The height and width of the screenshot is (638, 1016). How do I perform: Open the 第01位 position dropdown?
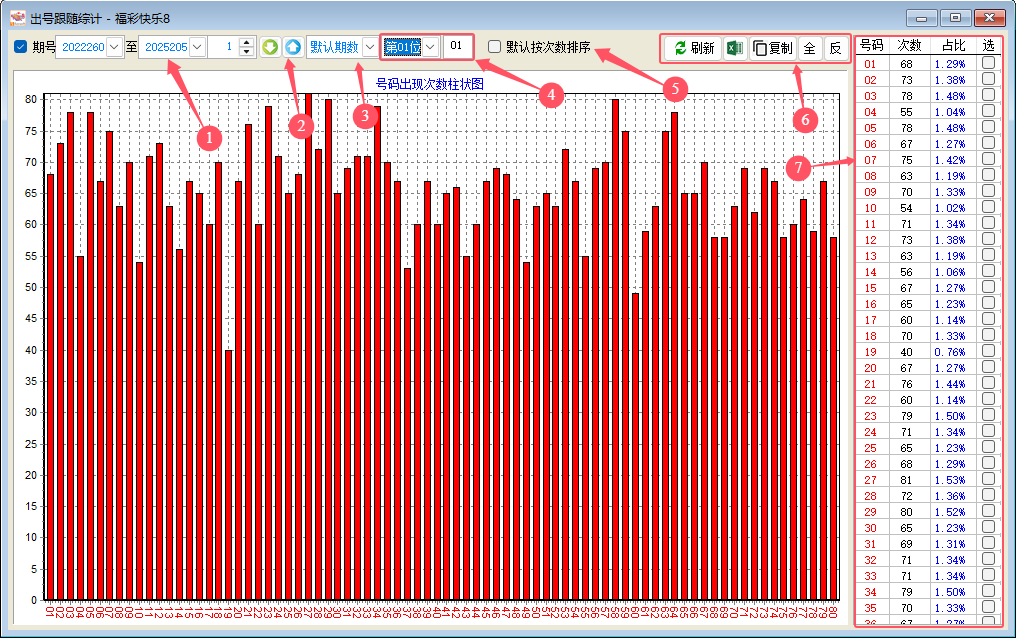(x=430, y=47)
